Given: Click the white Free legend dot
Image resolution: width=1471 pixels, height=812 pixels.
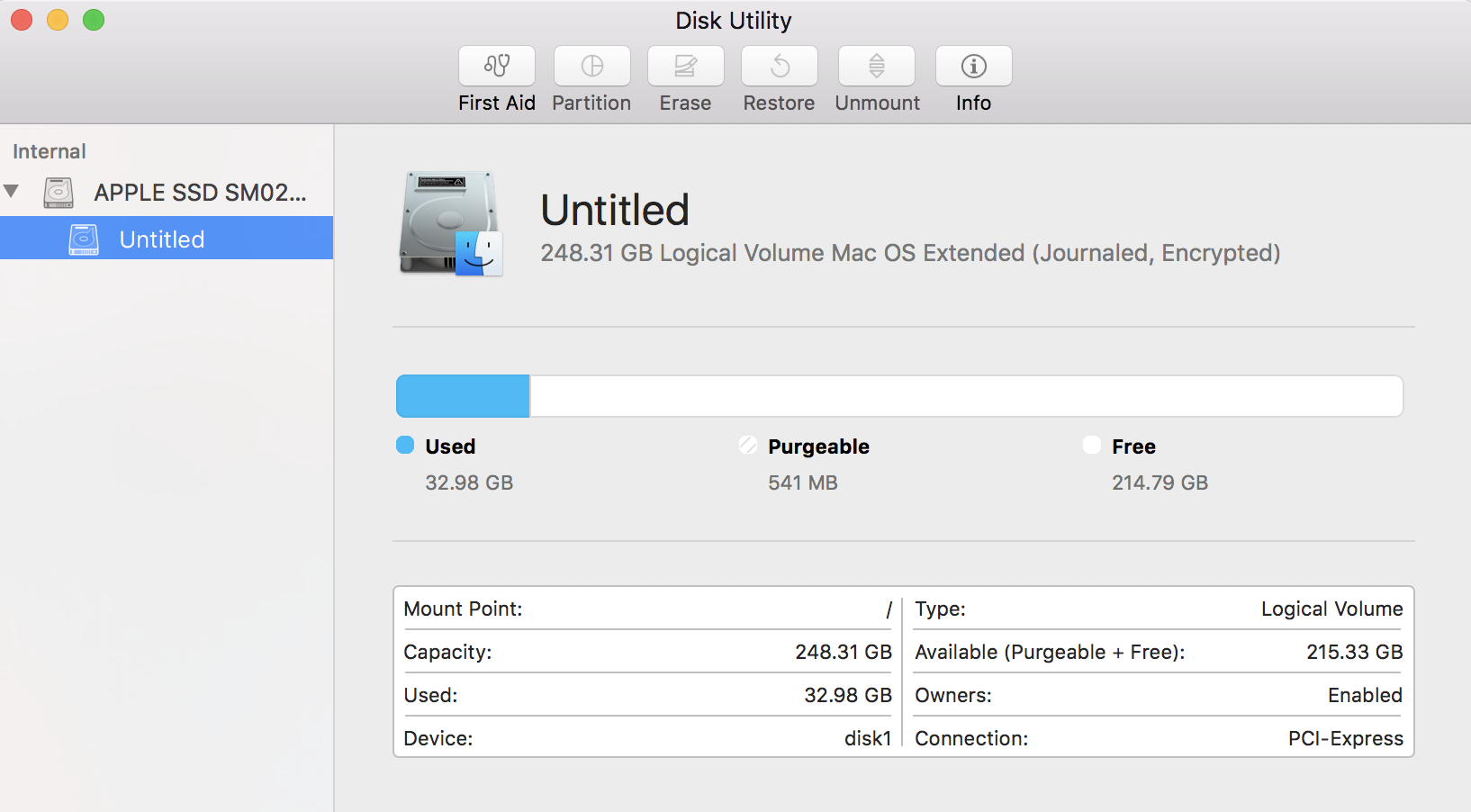Looking at the screenshot, I should (x=1092, y=445).
